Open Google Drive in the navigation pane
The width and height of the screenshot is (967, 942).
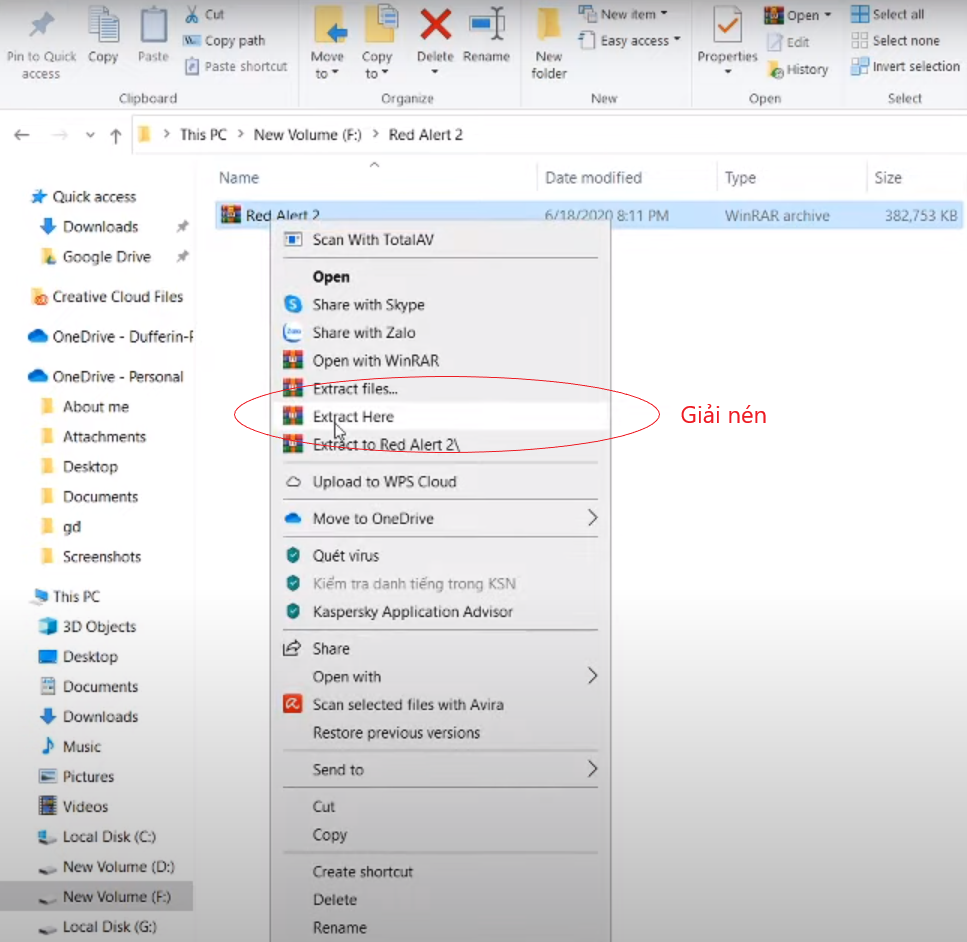coord(96,257)
